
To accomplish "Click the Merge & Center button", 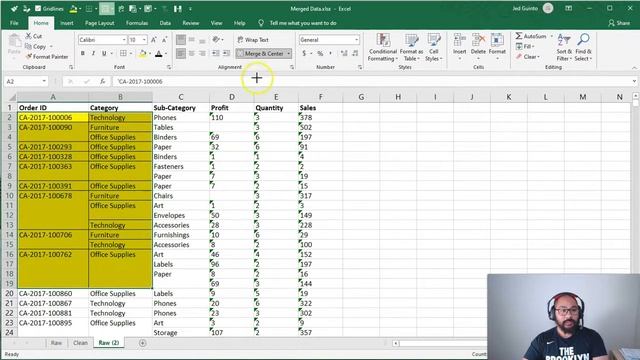I will click(260, 53).
